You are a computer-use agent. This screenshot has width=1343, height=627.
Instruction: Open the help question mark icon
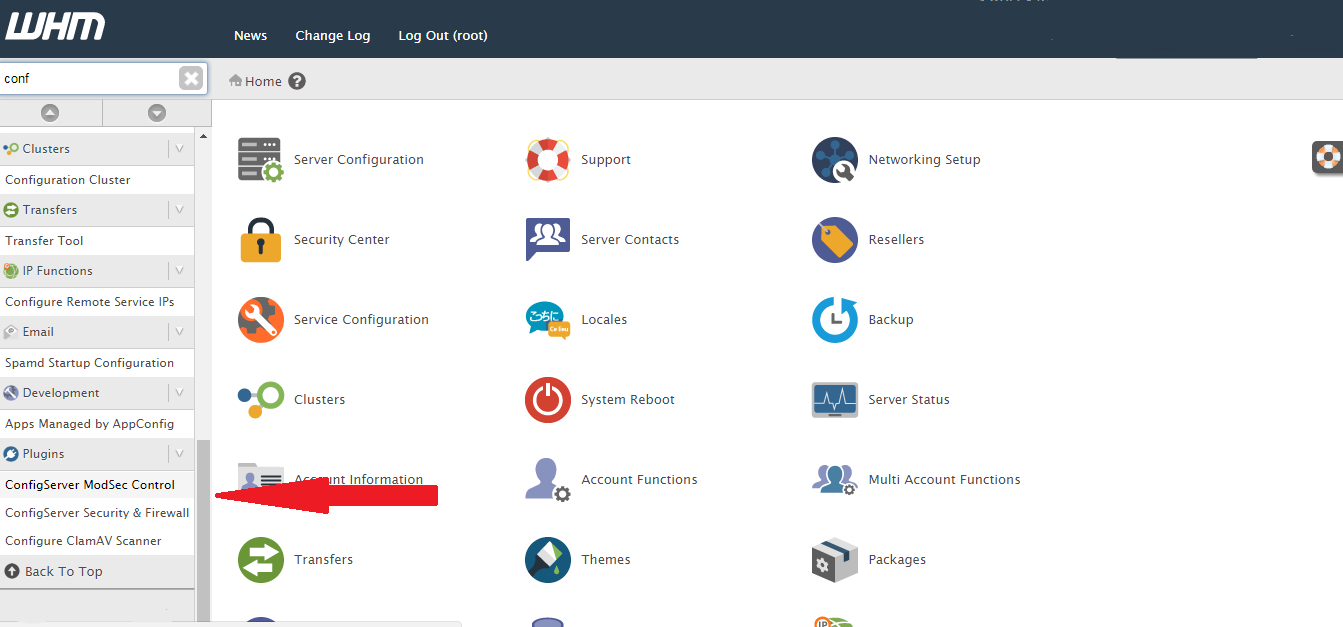point(297,81)
